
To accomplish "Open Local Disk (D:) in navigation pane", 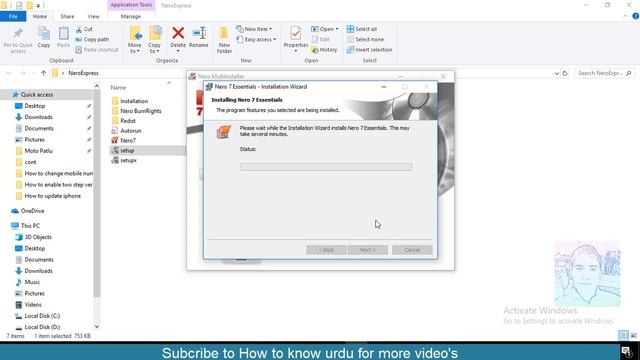I will (x=38, y=327).
